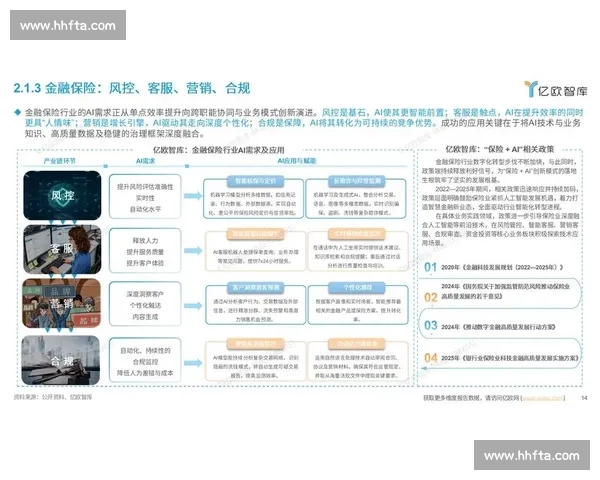Click the diamond bullet before the summary paragraph

click(17, 112)
